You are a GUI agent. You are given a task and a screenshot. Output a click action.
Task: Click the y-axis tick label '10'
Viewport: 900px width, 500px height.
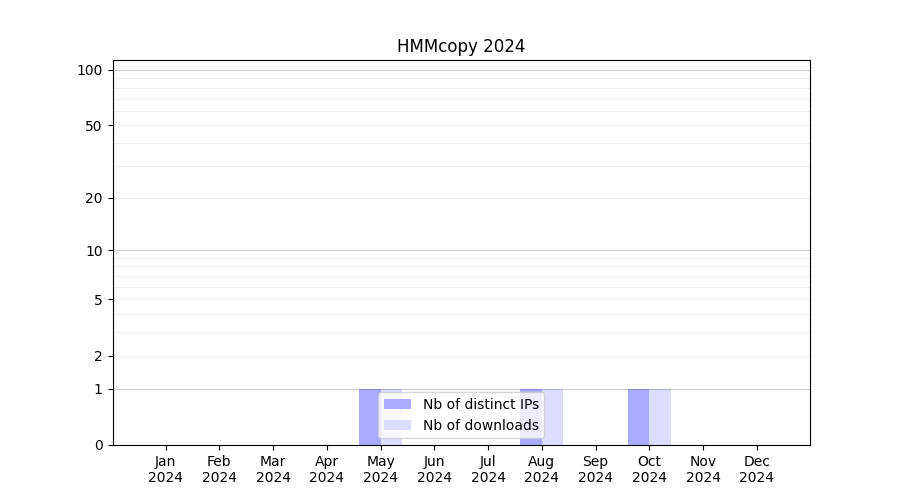pyautogui.click(x=94, y=251)
